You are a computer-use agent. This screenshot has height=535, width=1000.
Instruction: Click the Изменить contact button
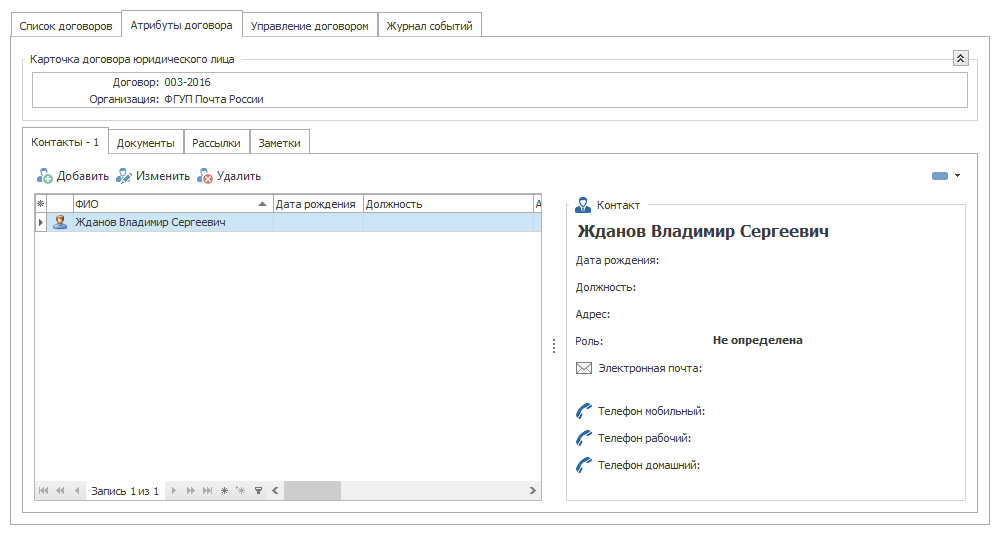click(x=153, y=176)
